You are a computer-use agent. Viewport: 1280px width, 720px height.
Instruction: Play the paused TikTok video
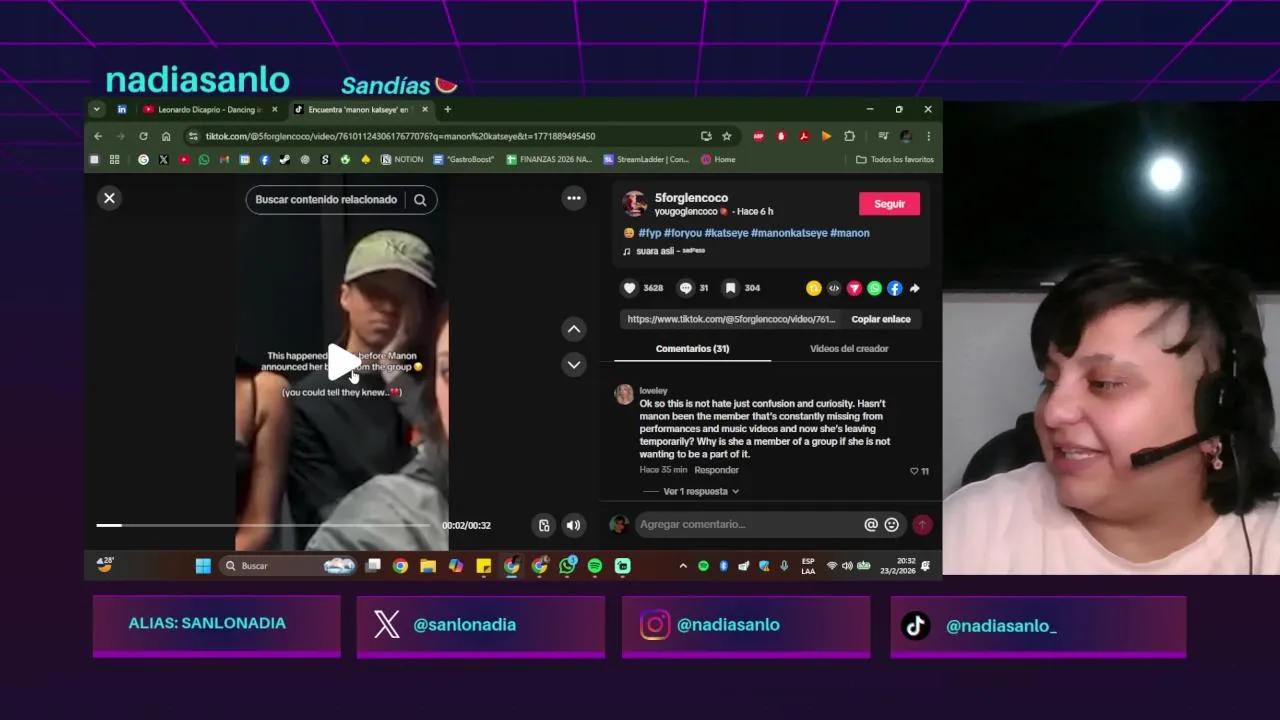click(342, 363)
